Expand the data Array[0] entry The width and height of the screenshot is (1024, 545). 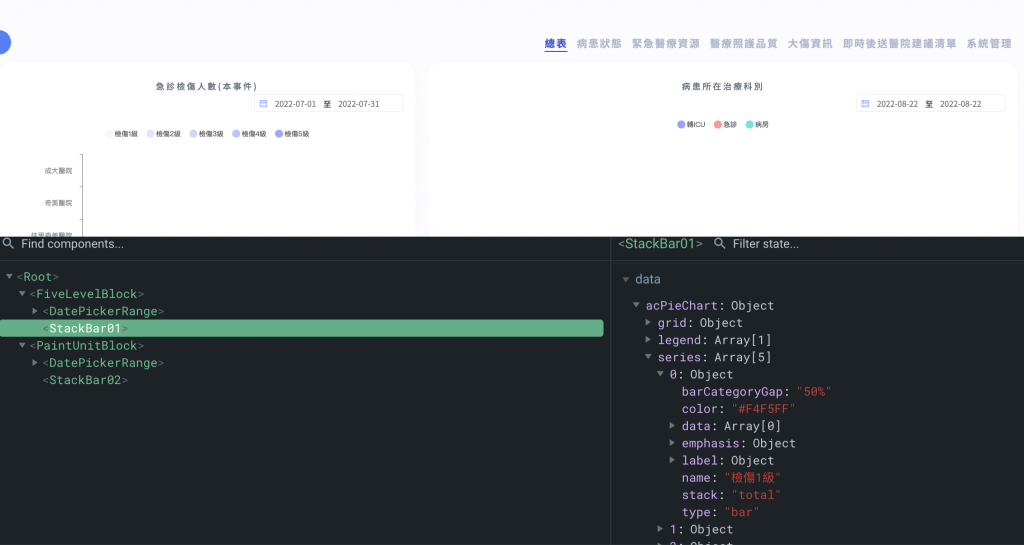[672, 426]
